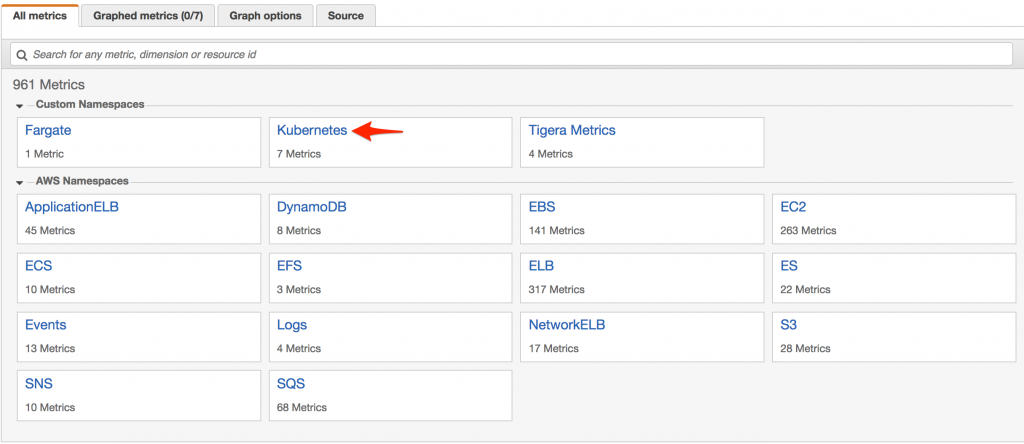This screenshot has width=1024, height=444.
Task: Collapse the AWS Namespaces section
Action: (20, 182)
